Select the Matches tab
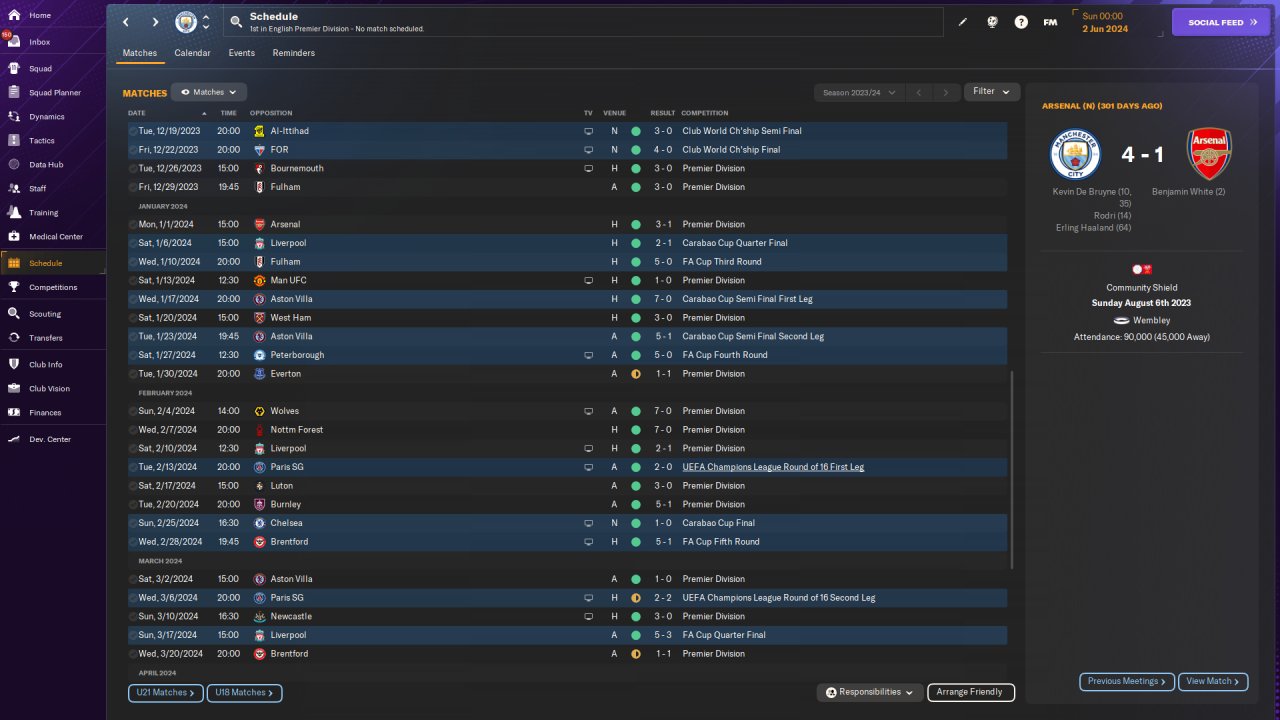 click(x=140, y=53)
